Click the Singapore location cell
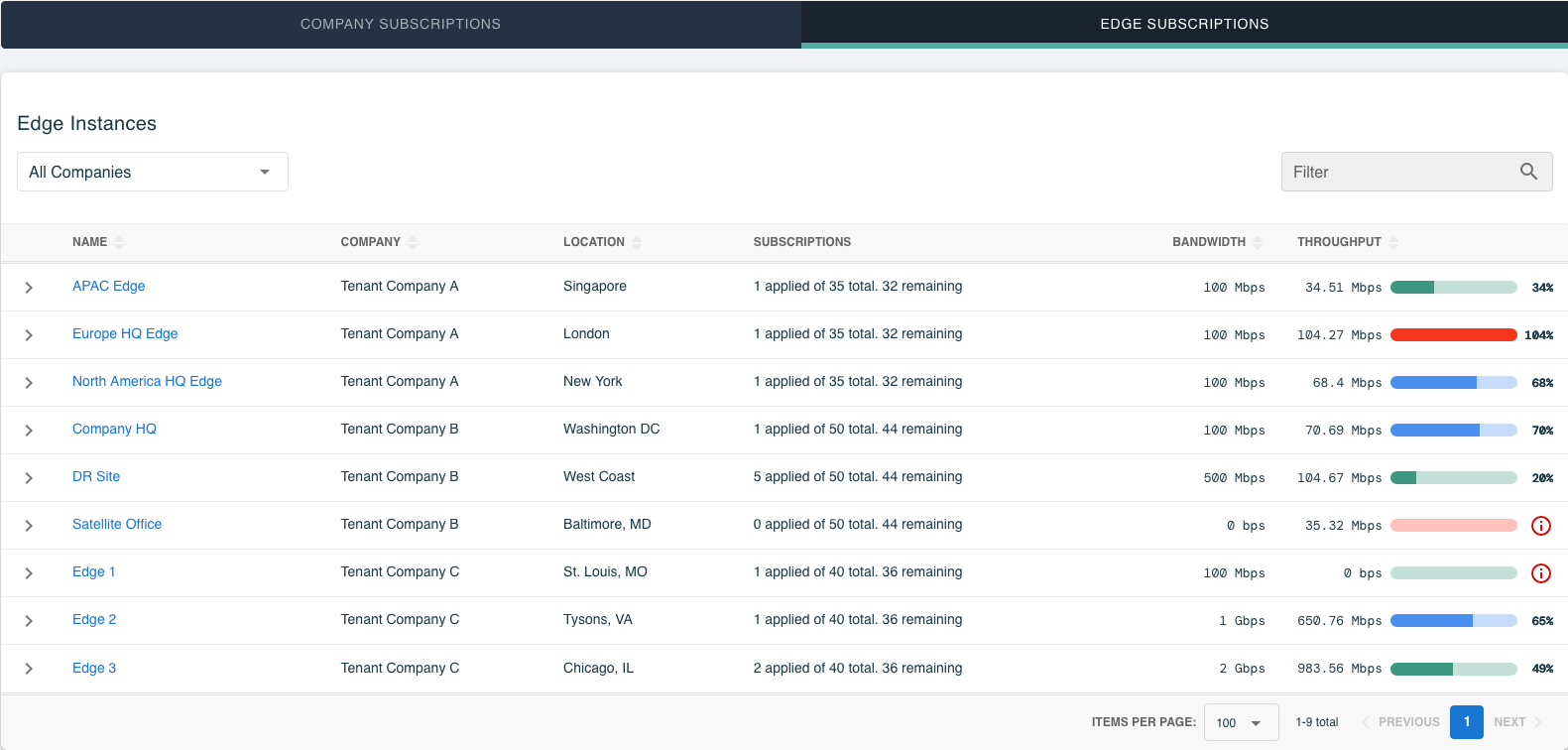1568x750 pixels. pos(595,286)
